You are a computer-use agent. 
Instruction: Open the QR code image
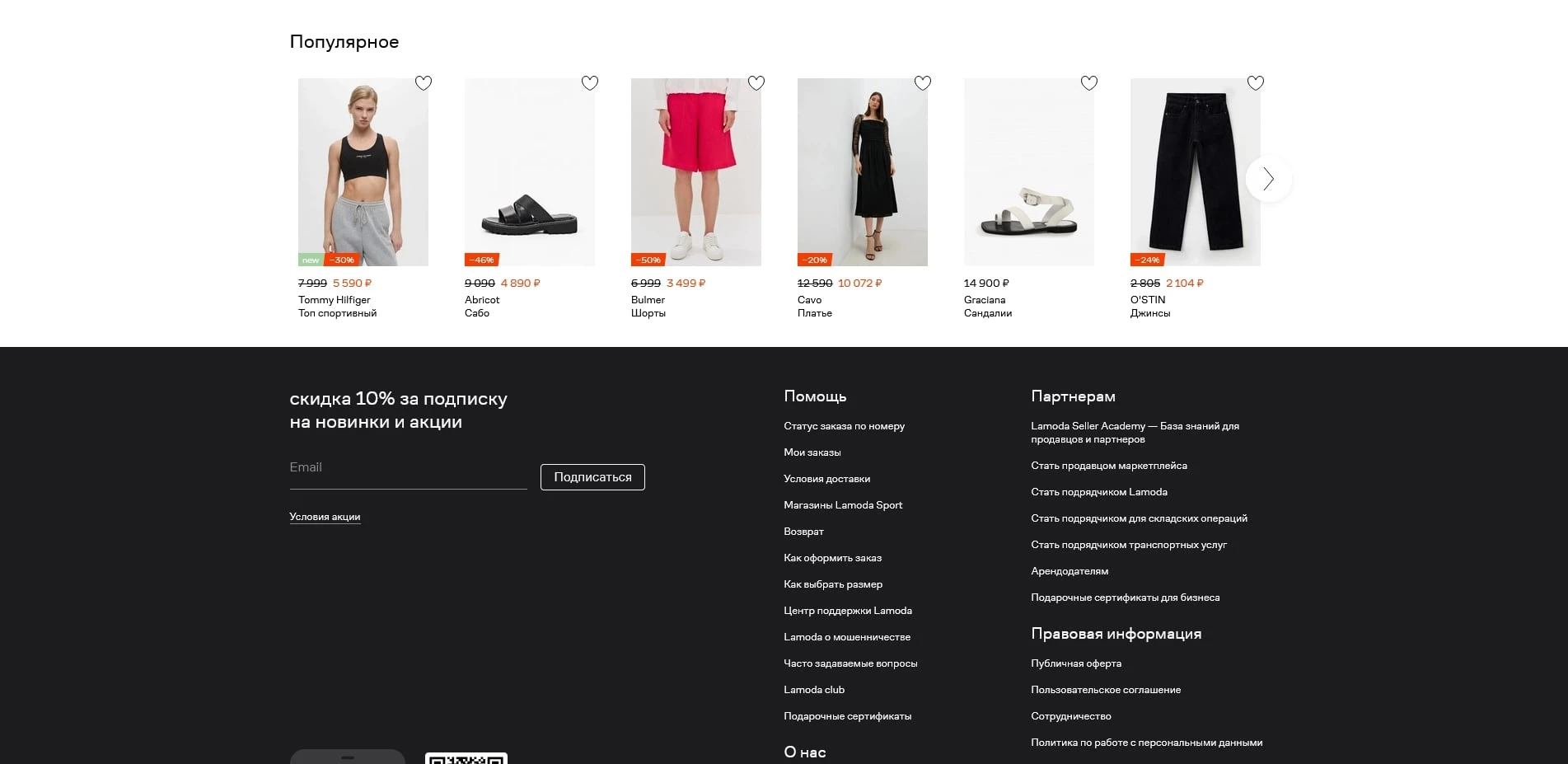[x=466, y=758]
